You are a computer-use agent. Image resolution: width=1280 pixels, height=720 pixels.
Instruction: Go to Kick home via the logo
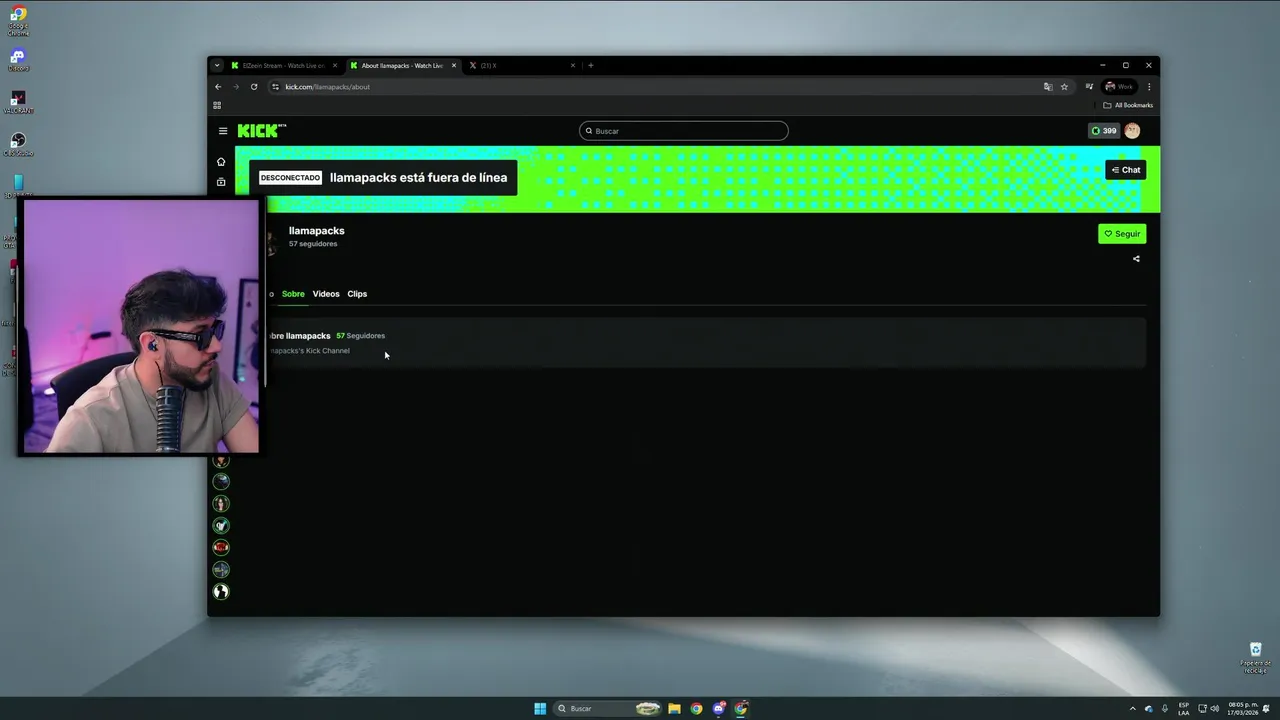262,131
